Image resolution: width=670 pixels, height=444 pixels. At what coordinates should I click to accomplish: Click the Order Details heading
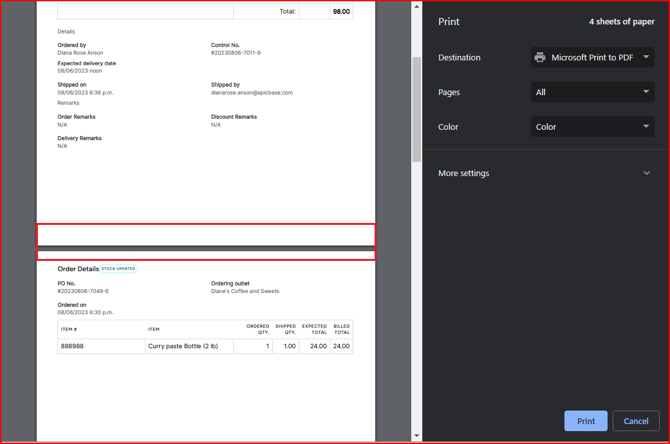tap(78, 269)
